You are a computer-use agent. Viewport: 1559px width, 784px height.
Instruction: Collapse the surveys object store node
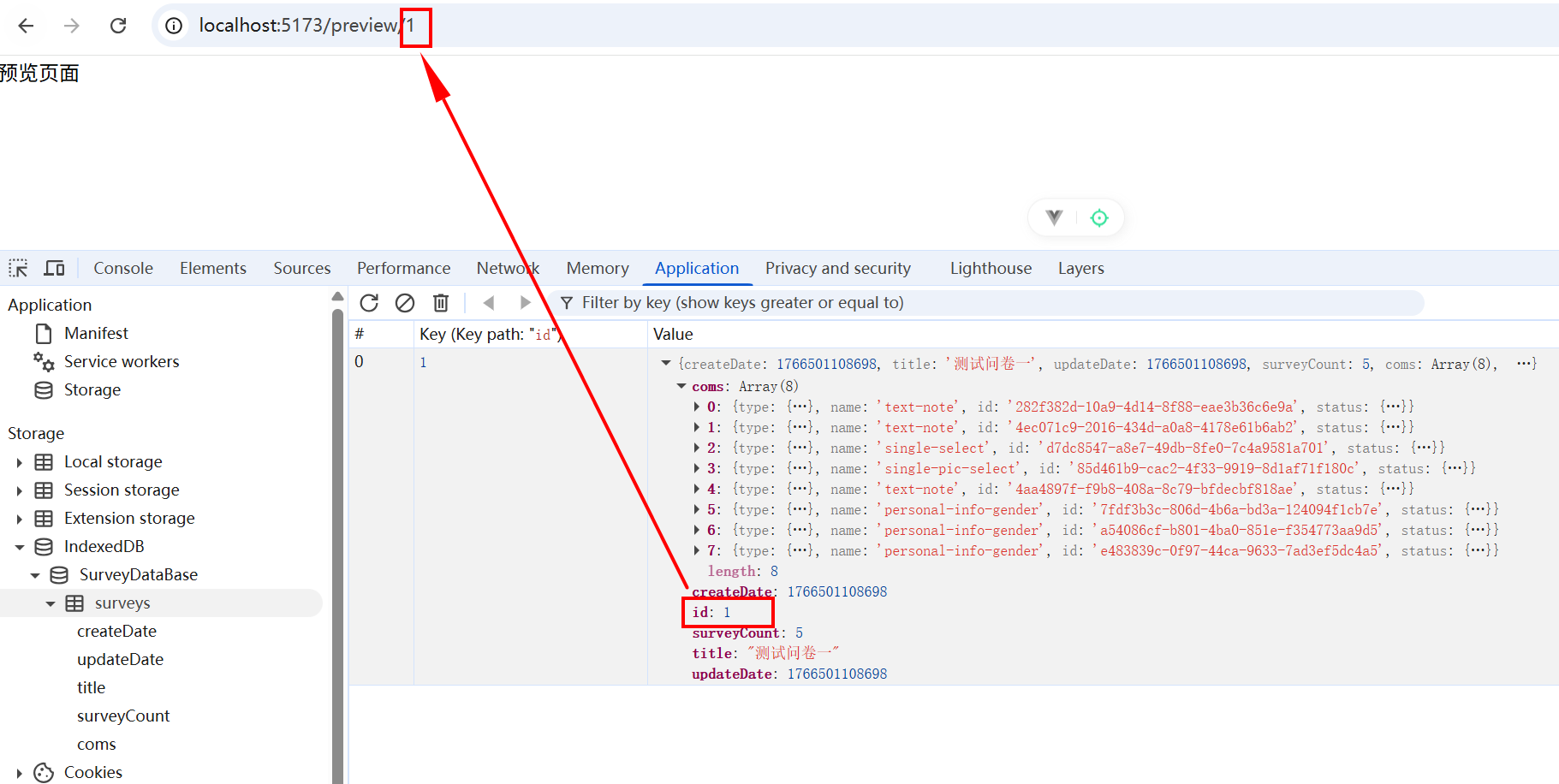[50, 603]
